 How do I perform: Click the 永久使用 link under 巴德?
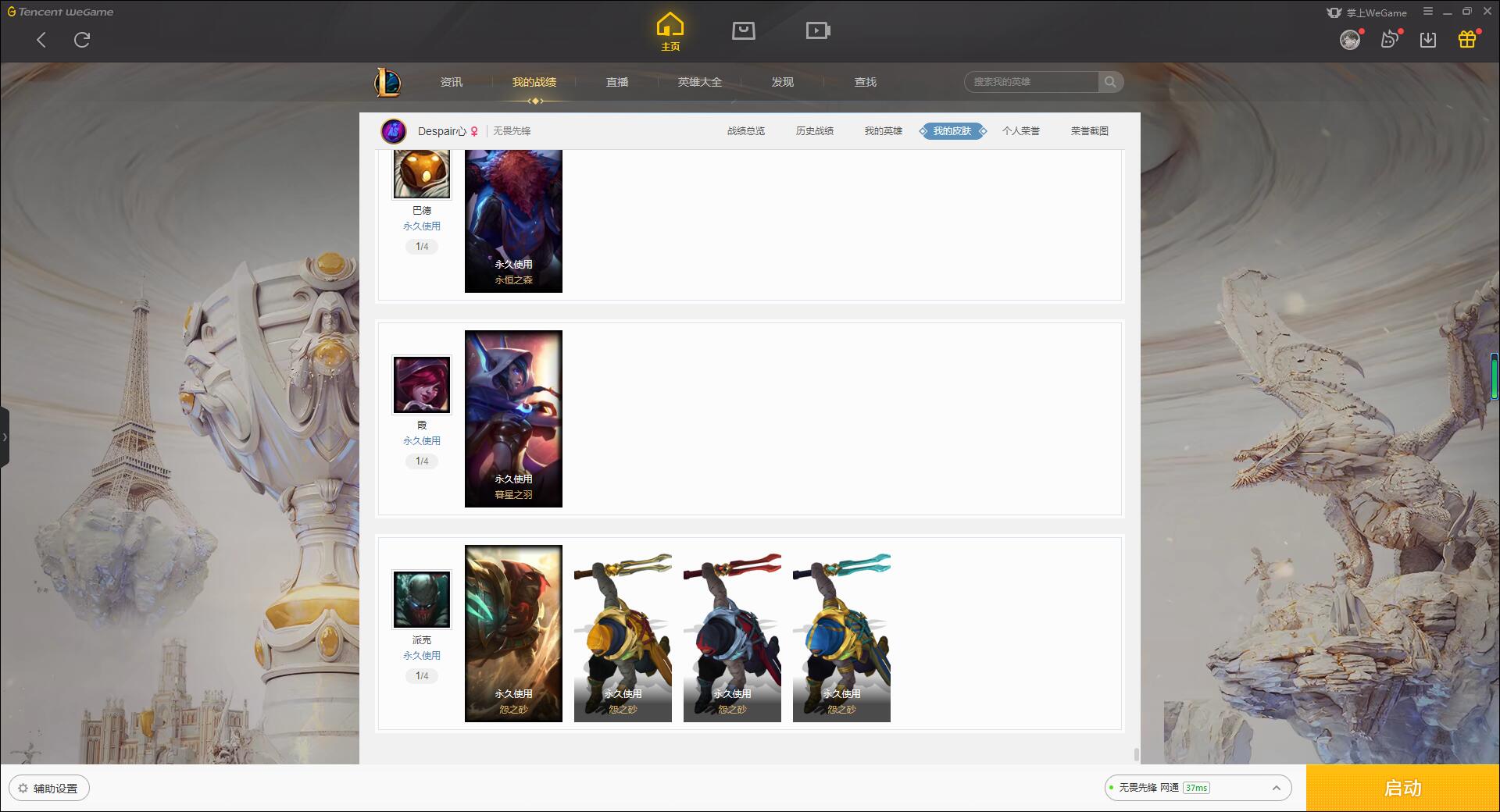coord(422,226)
